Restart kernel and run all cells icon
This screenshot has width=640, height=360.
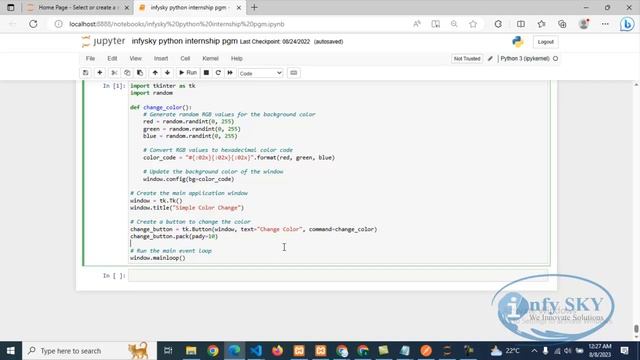click(x=230, y=73)
